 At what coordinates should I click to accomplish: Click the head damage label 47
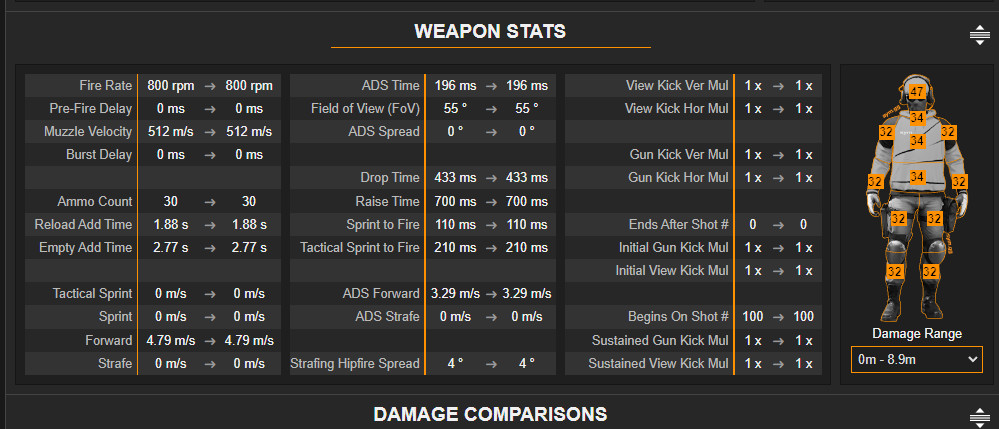point(917,92)
